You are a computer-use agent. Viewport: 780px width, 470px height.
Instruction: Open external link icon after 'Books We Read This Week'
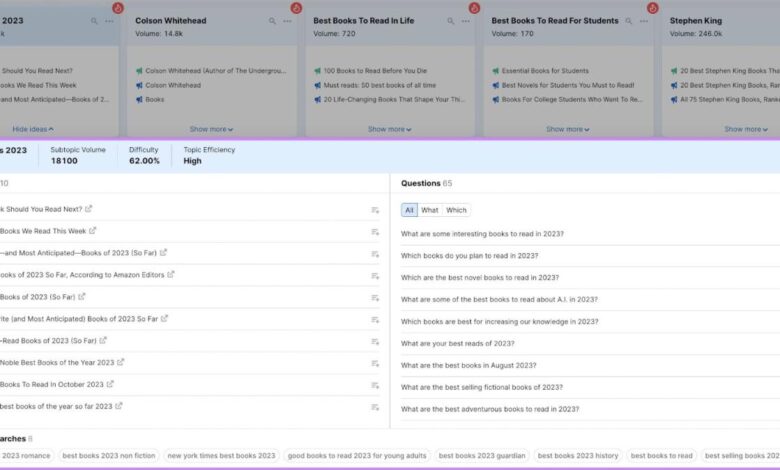93,231
